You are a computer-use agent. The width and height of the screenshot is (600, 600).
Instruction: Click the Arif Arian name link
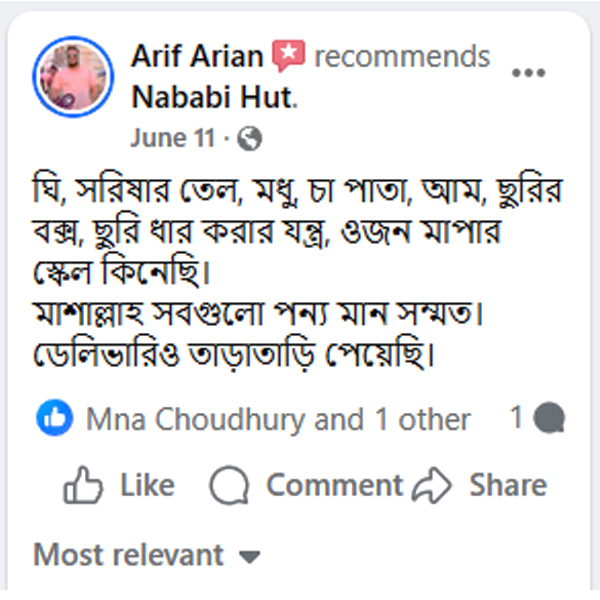197,56
